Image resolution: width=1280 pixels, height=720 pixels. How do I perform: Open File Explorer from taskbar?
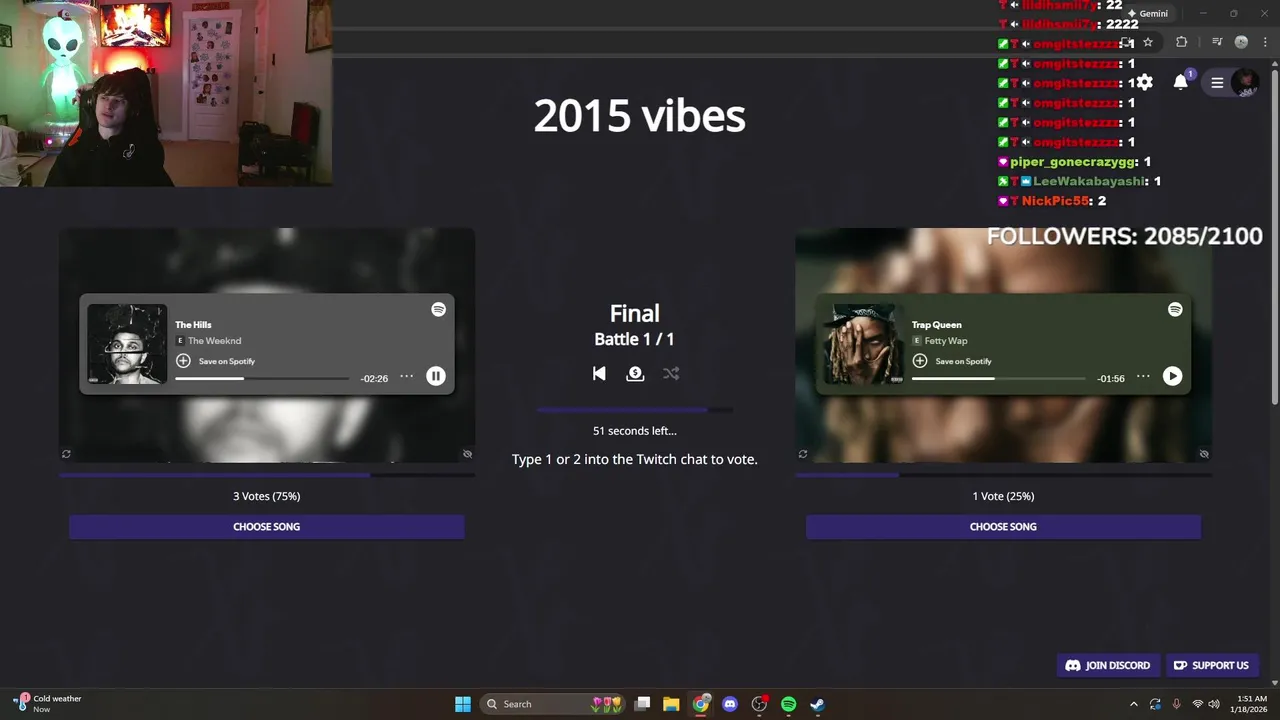click(x=671, y=704)
